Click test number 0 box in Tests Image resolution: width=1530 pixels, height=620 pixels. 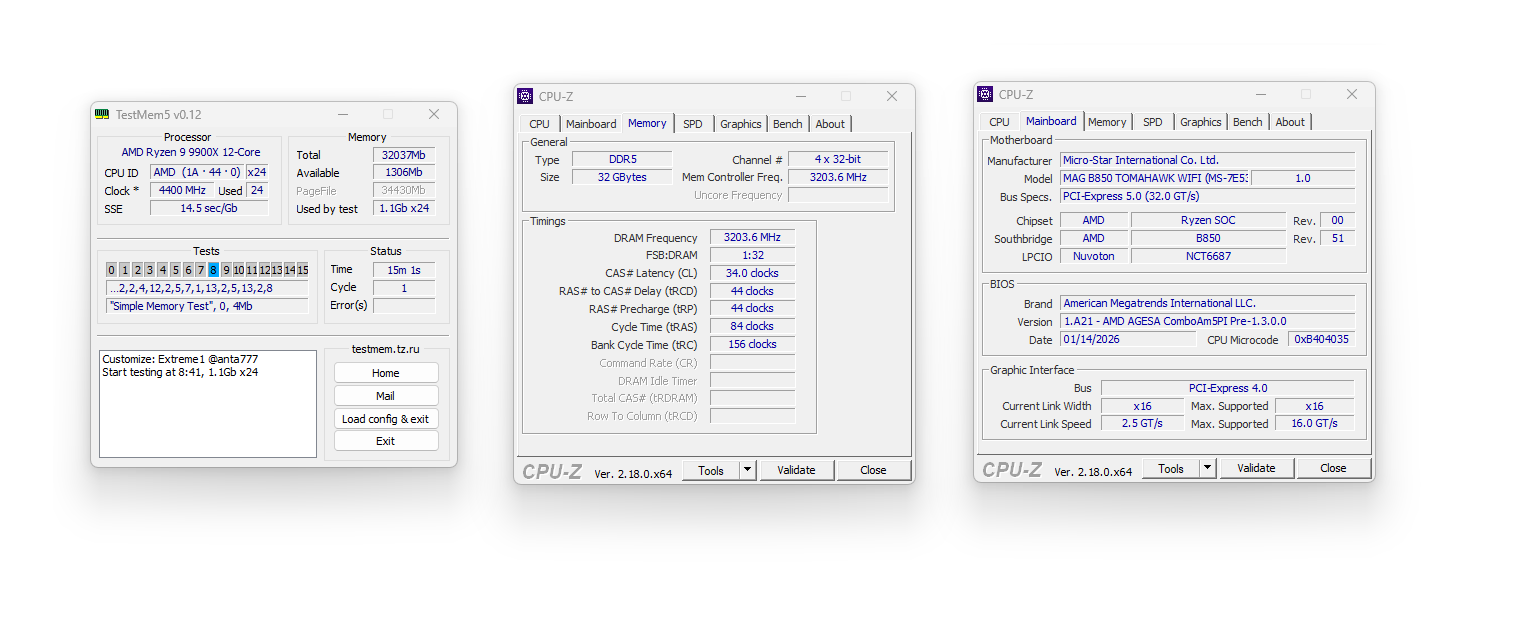point(112,270)
